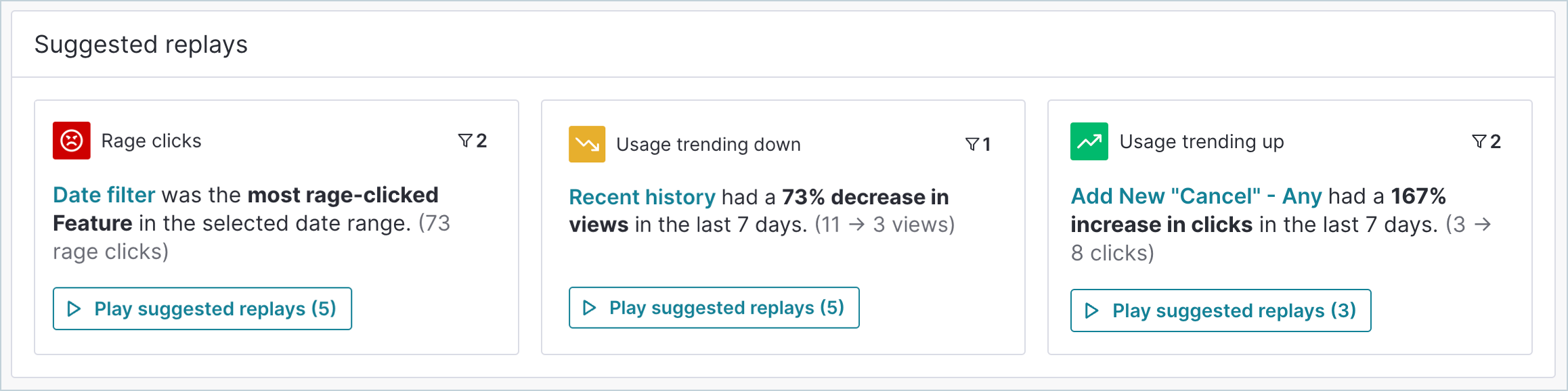The width and height of the screenshot is (1568, 391).
Task: Play suggested replays (5) for Rage clicks
Action: [x=202, y=308]
